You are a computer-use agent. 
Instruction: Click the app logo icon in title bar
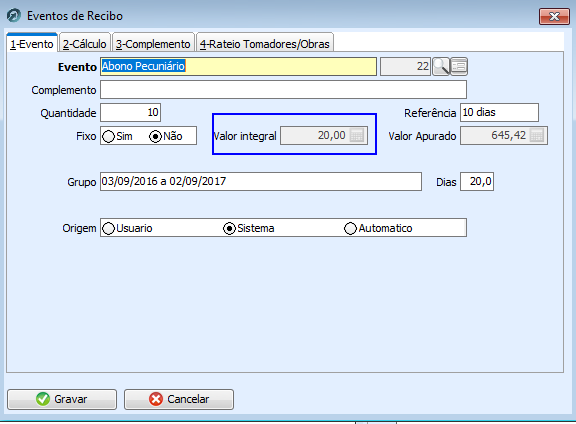tap(14, 16)
